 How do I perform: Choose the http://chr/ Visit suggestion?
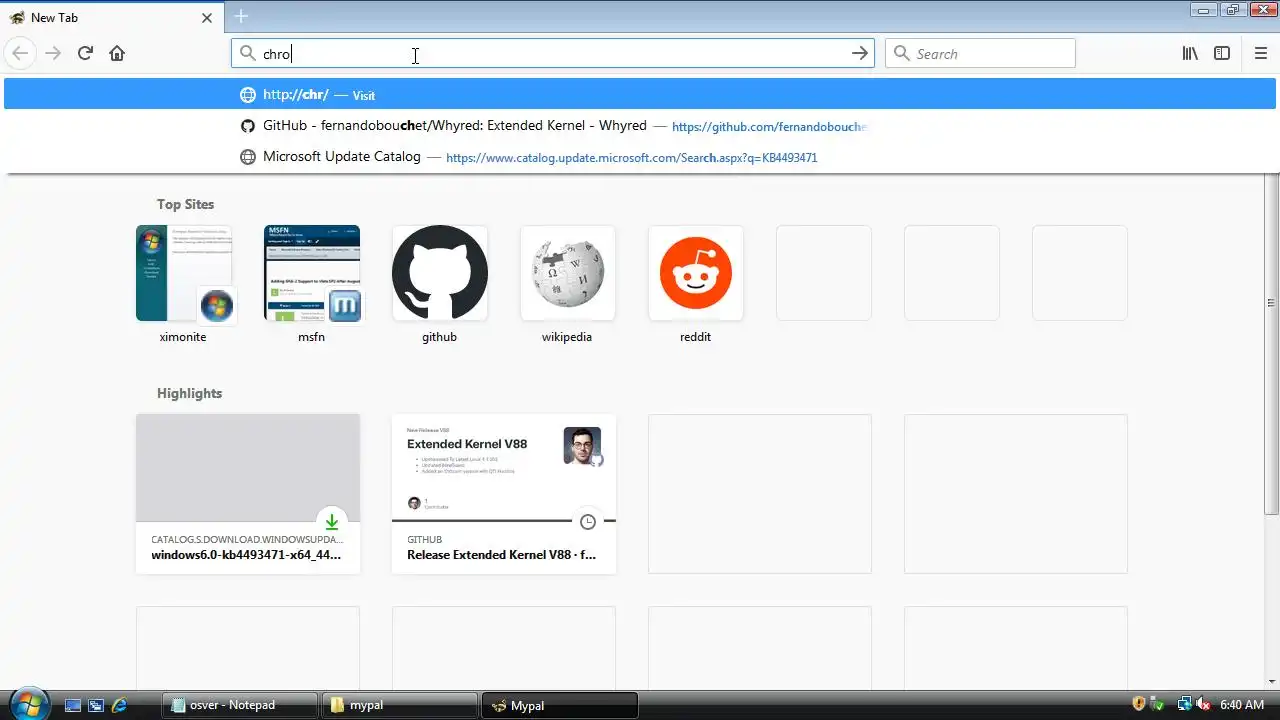[640, 95]
